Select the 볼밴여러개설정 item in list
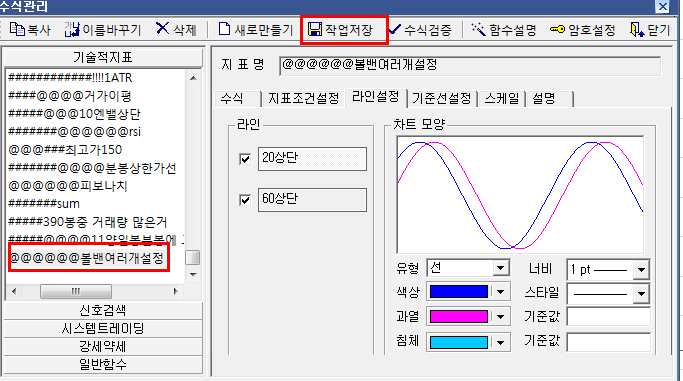 click(87, 258)
